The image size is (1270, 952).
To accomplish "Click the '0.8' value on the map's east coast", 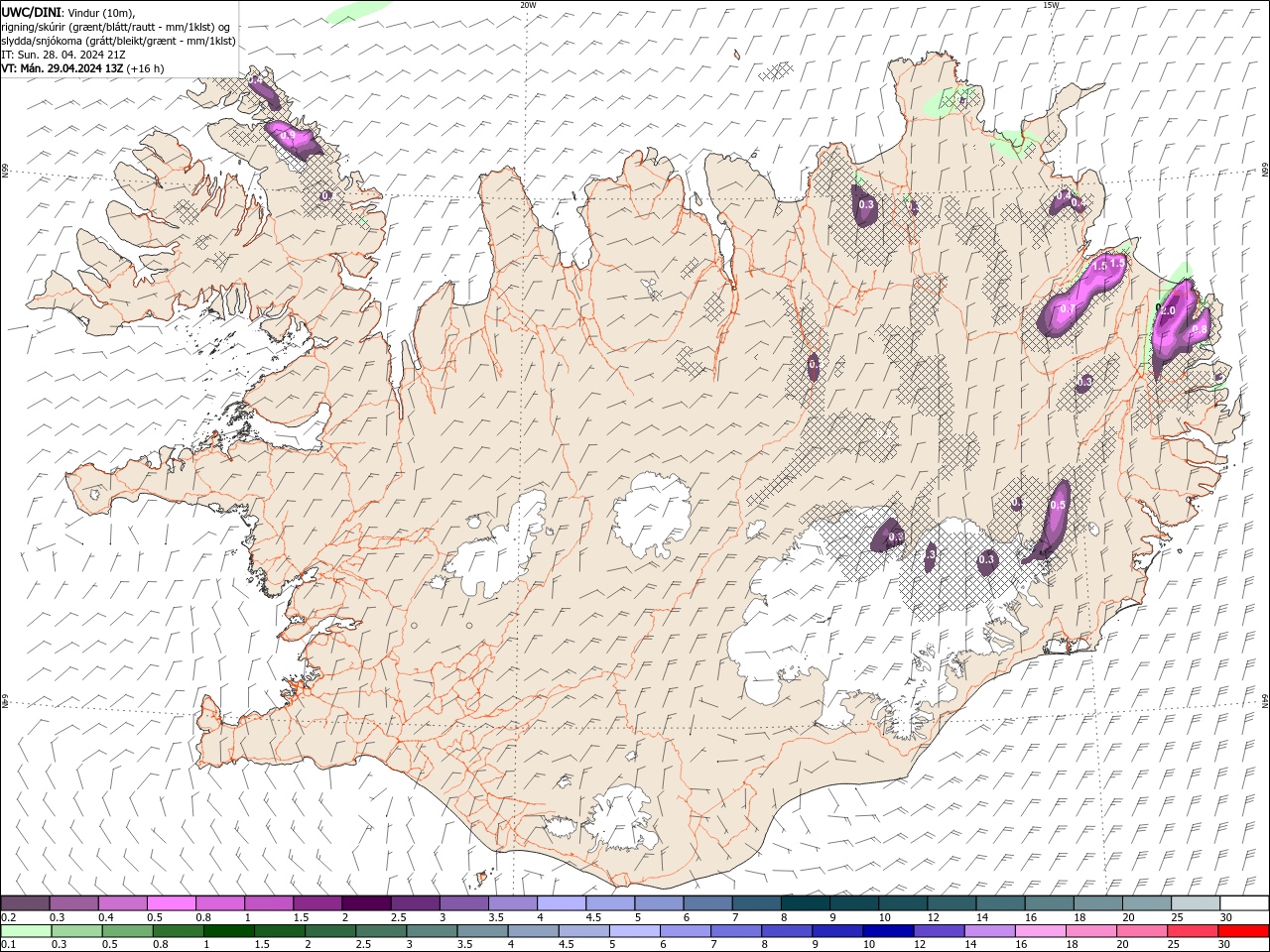I will (1198, 329).
